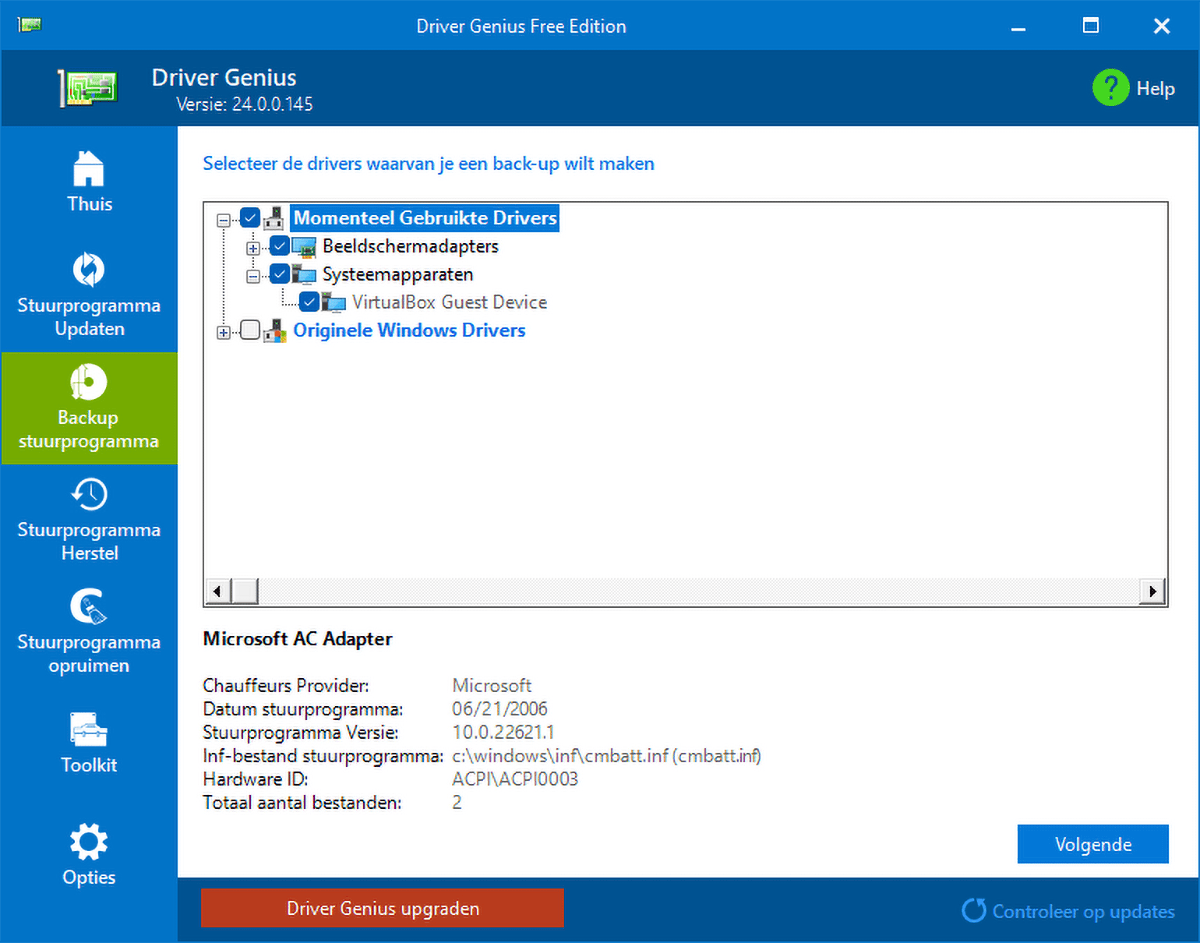This screenshot has height=943, width=1200.
Task: Collapse the Momenteel Gebruikte Drivers node
Action: [223, 219]
